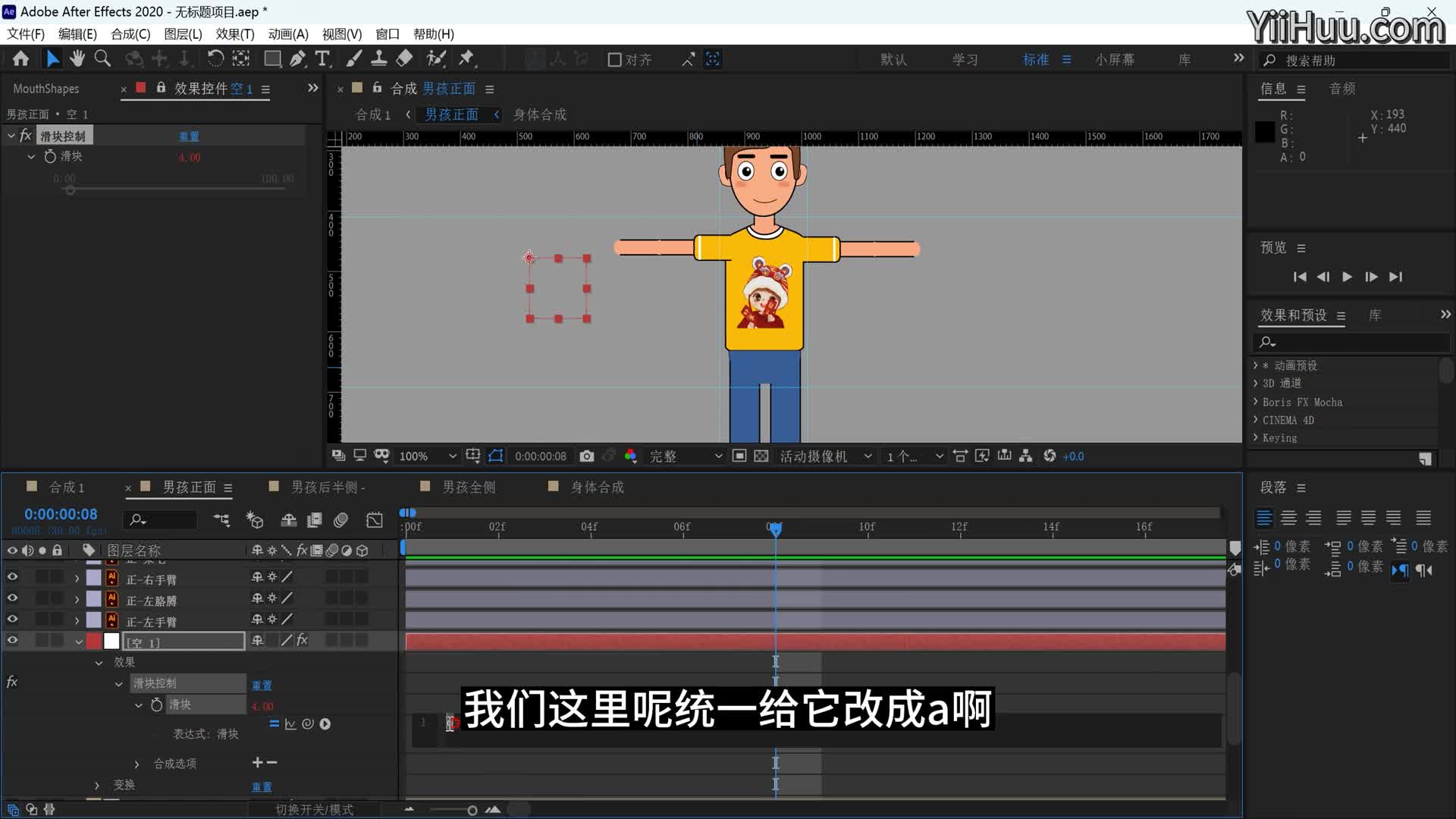
Task: Switch to the 男孩全侧 timeline tab
Action: tap(469, 488)
